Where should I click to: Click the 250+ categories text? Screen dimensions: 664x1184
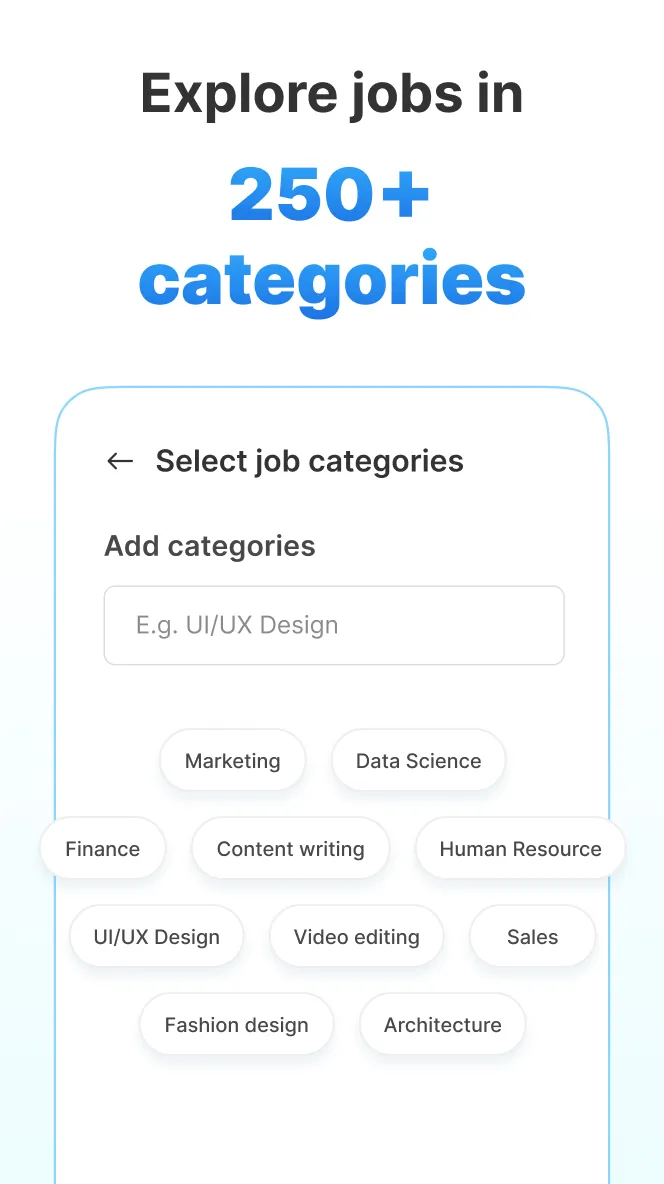[332, 235]
